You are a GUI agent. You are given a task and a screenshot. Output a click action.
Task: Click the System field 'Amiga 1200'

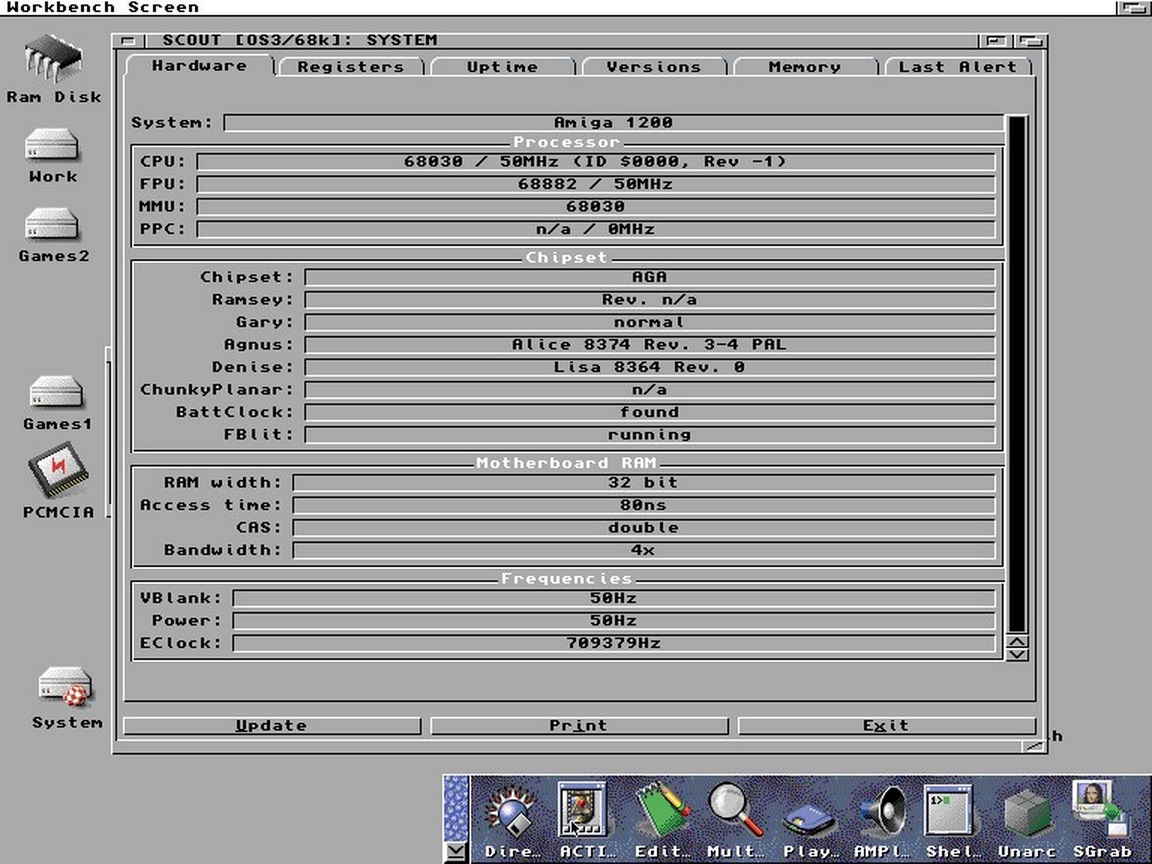(x=613, y=122)
